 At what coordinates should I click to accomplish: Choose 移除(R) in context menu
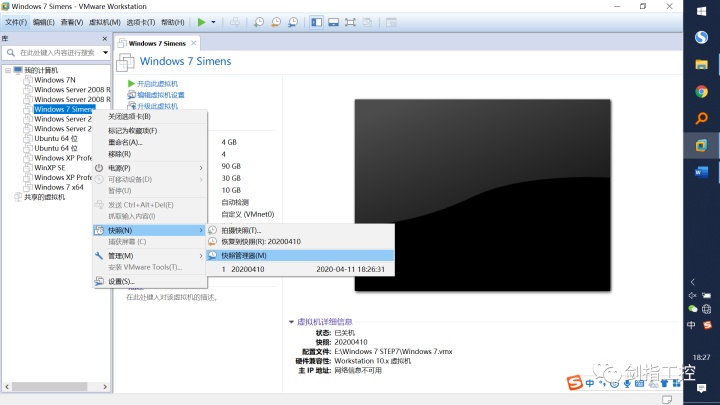pos(150,154)
